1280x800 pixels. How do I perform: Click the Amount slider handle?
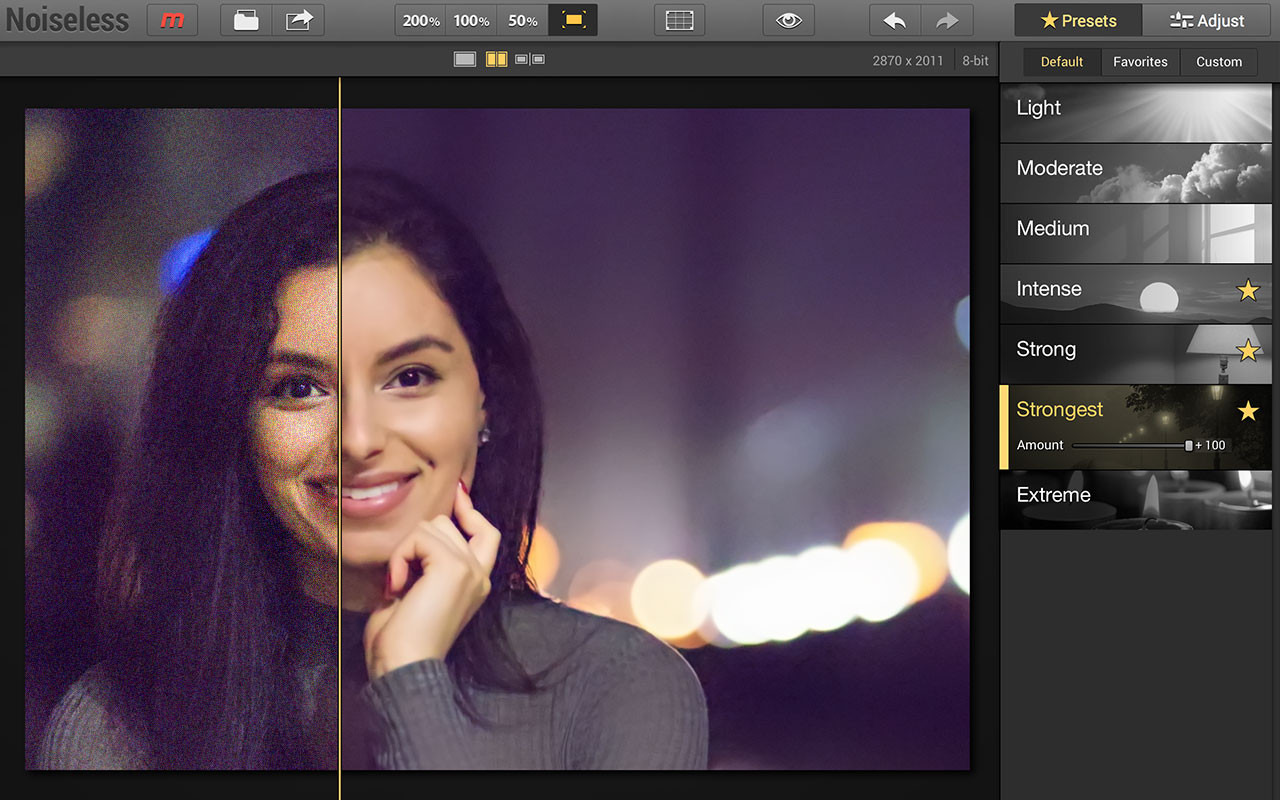click(x=1189, y=445)
